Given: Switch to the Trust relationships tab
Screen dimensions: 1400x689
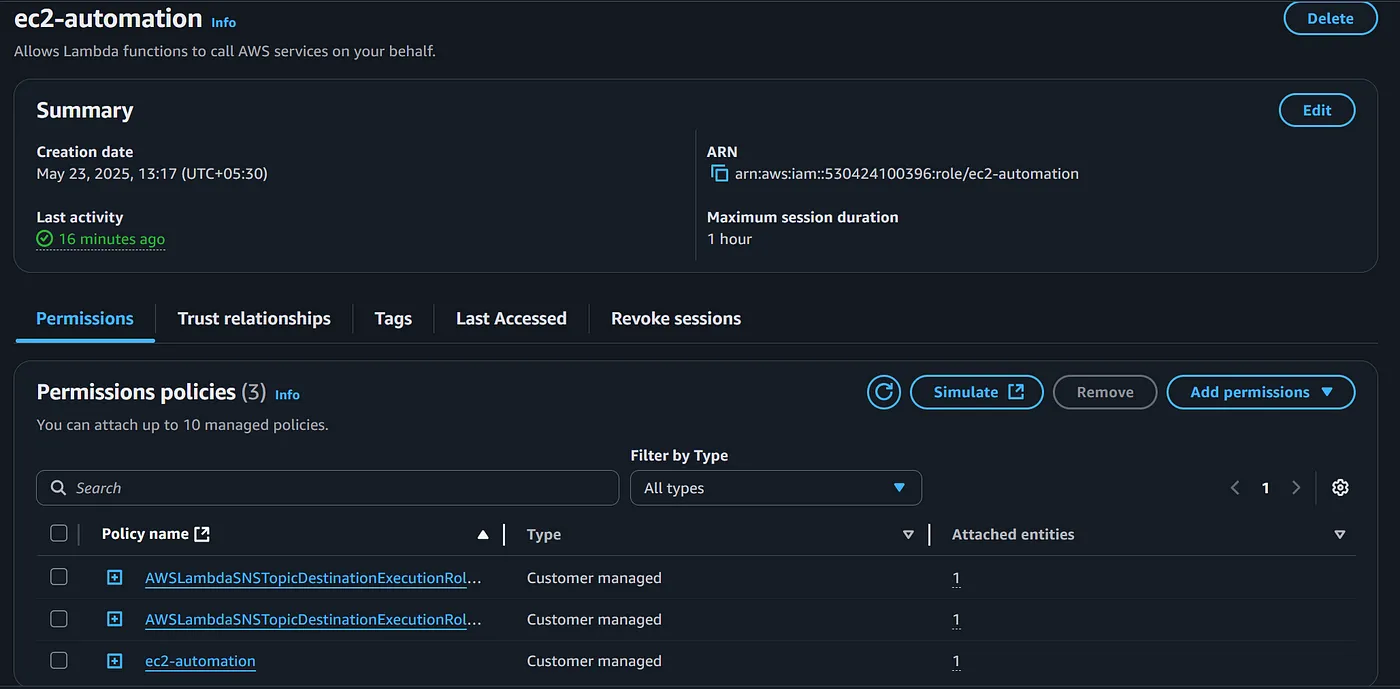Looking at the screenshot, I should (254, 319).
